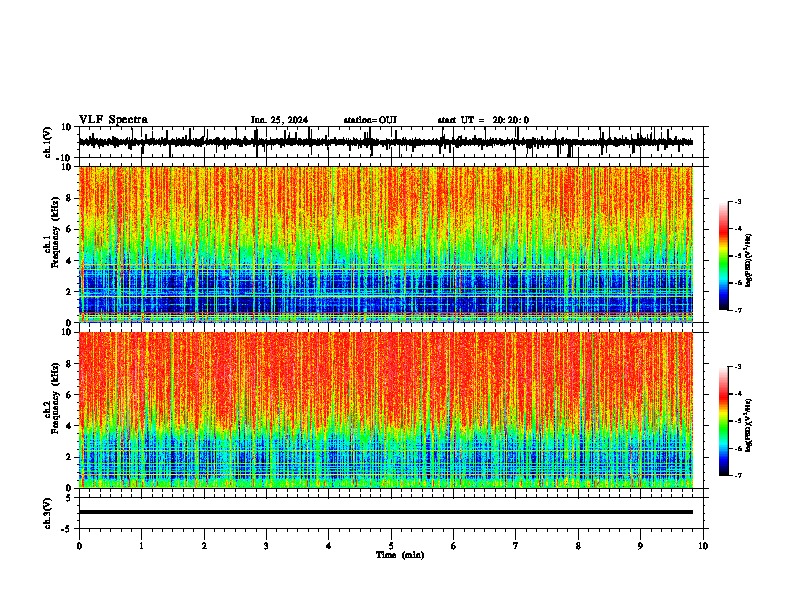Click the ch.2 spectrogram color scale bar
This screenshot has height=612, width=792.
[x=723, y=421]
